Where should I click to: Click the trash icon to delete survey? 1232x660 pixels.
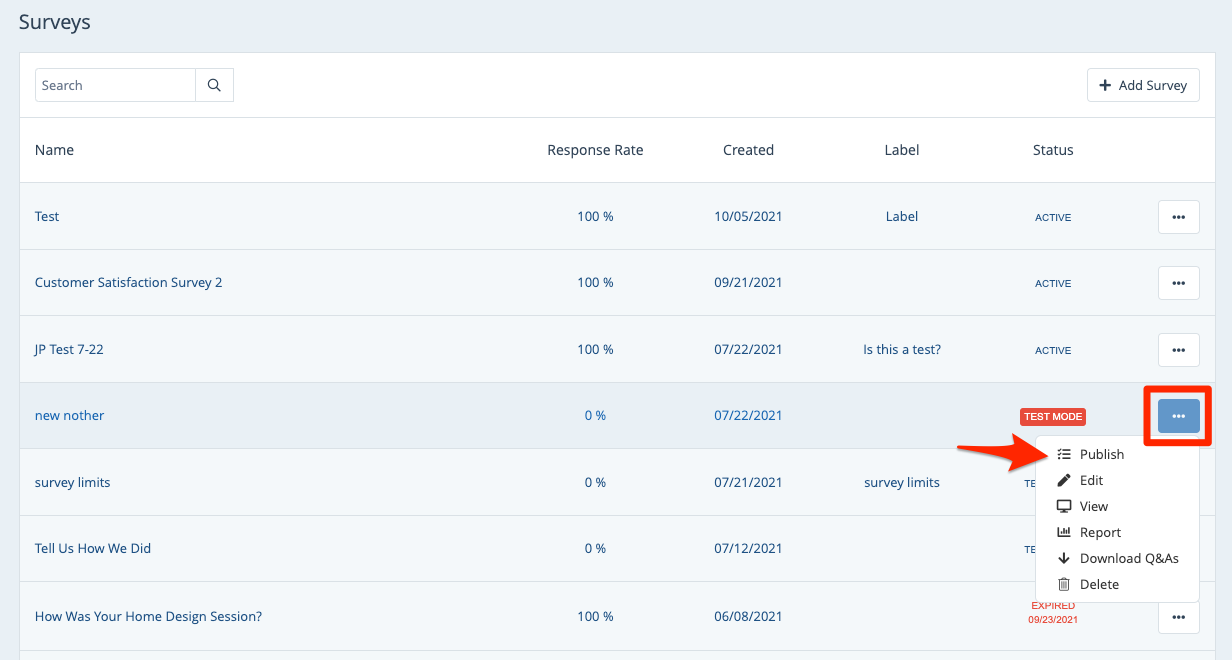coord(1064,584)
